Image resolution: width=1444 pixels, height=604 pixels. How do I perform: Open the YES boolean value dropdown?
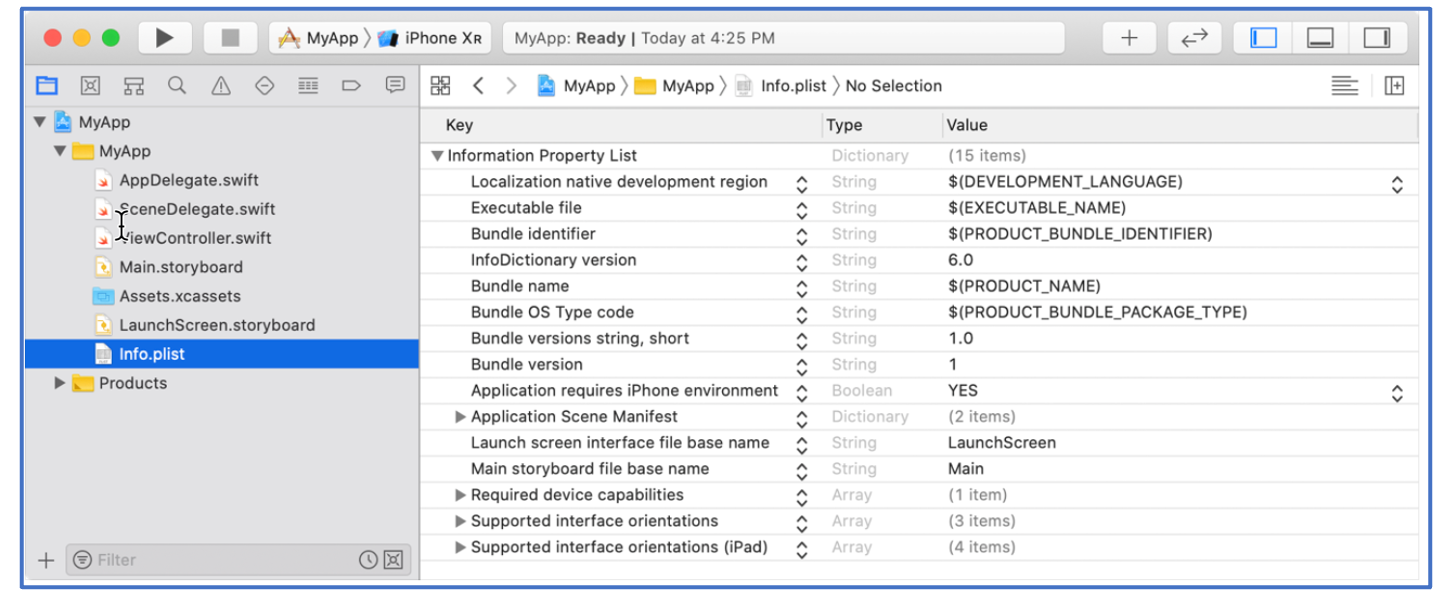click(x=1397, y=392)
